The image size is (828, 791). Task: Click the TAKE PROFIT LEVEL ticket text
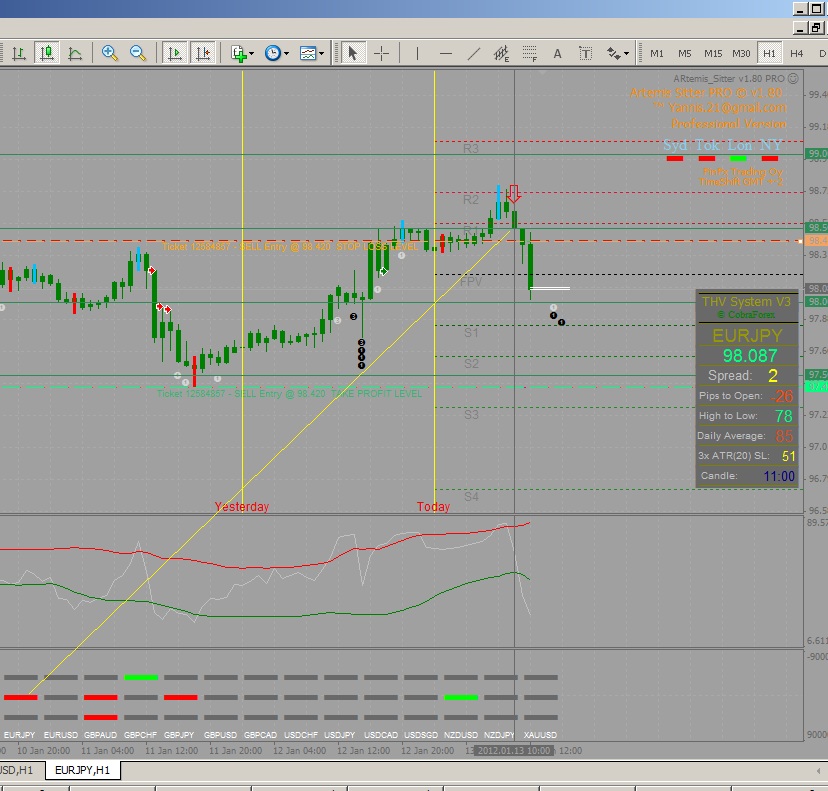(289, 393)
